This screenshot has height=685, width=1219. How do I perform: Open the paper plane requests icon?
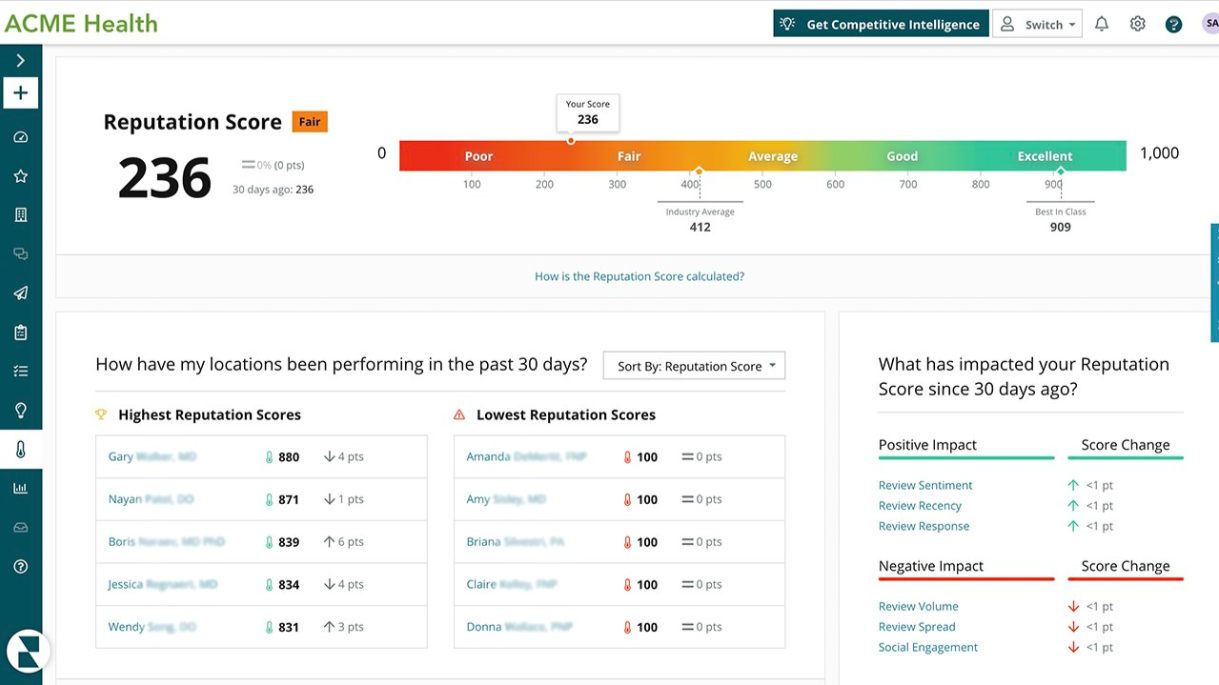20,293
